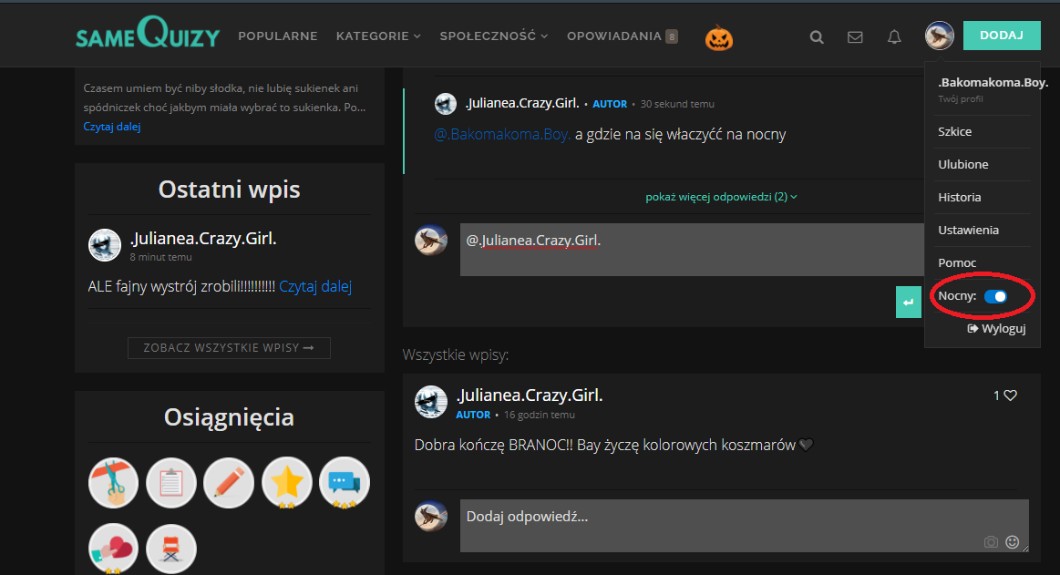Toggle the Nocny night mode switch
Screen dimensions: 1060x575
pos(995,296)
